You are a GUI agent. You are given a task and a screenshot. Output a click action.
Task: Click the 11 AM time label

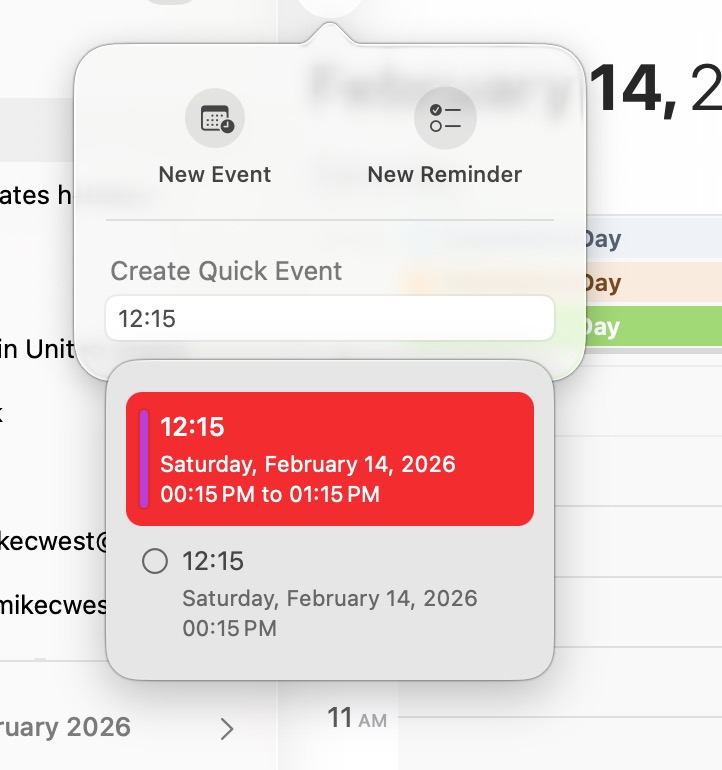tap(357, 718)
